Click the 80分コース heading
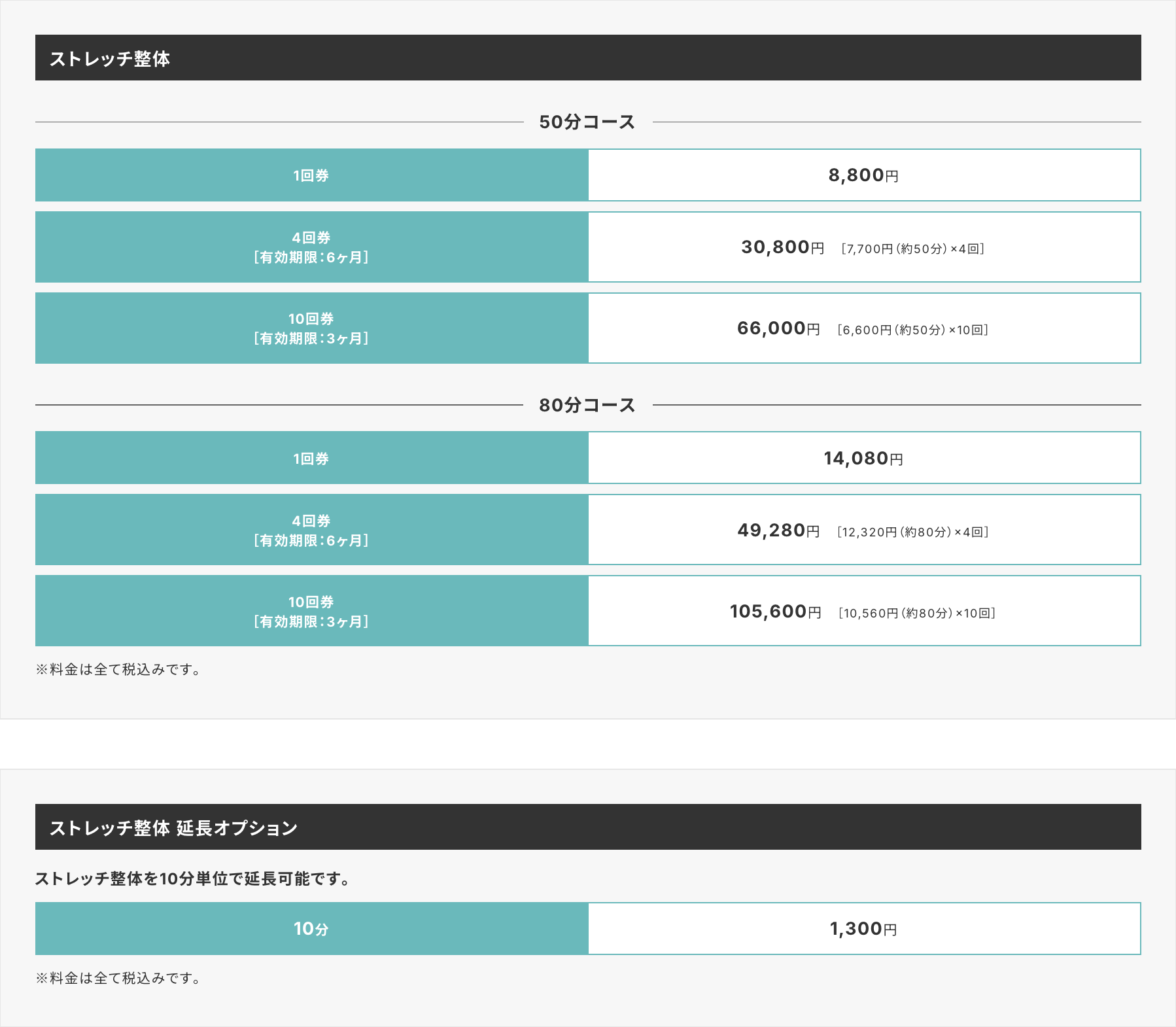Image resolution: width=1176 pixels, height=1027 pixels. click(x=587, y=406)
